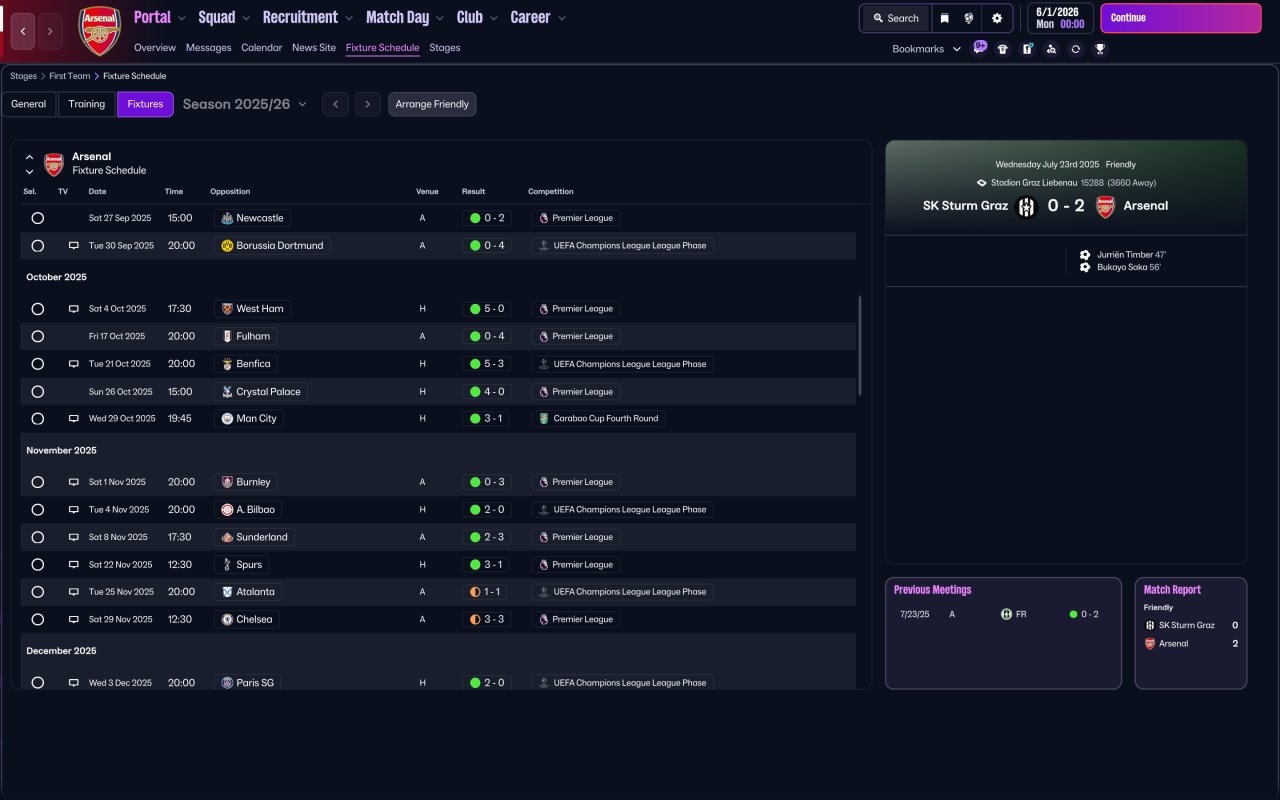The width and height of the screenshot is (1280, 800).
Task: Expand the Season 2025/26 dropdown
Action: (244, 104)
